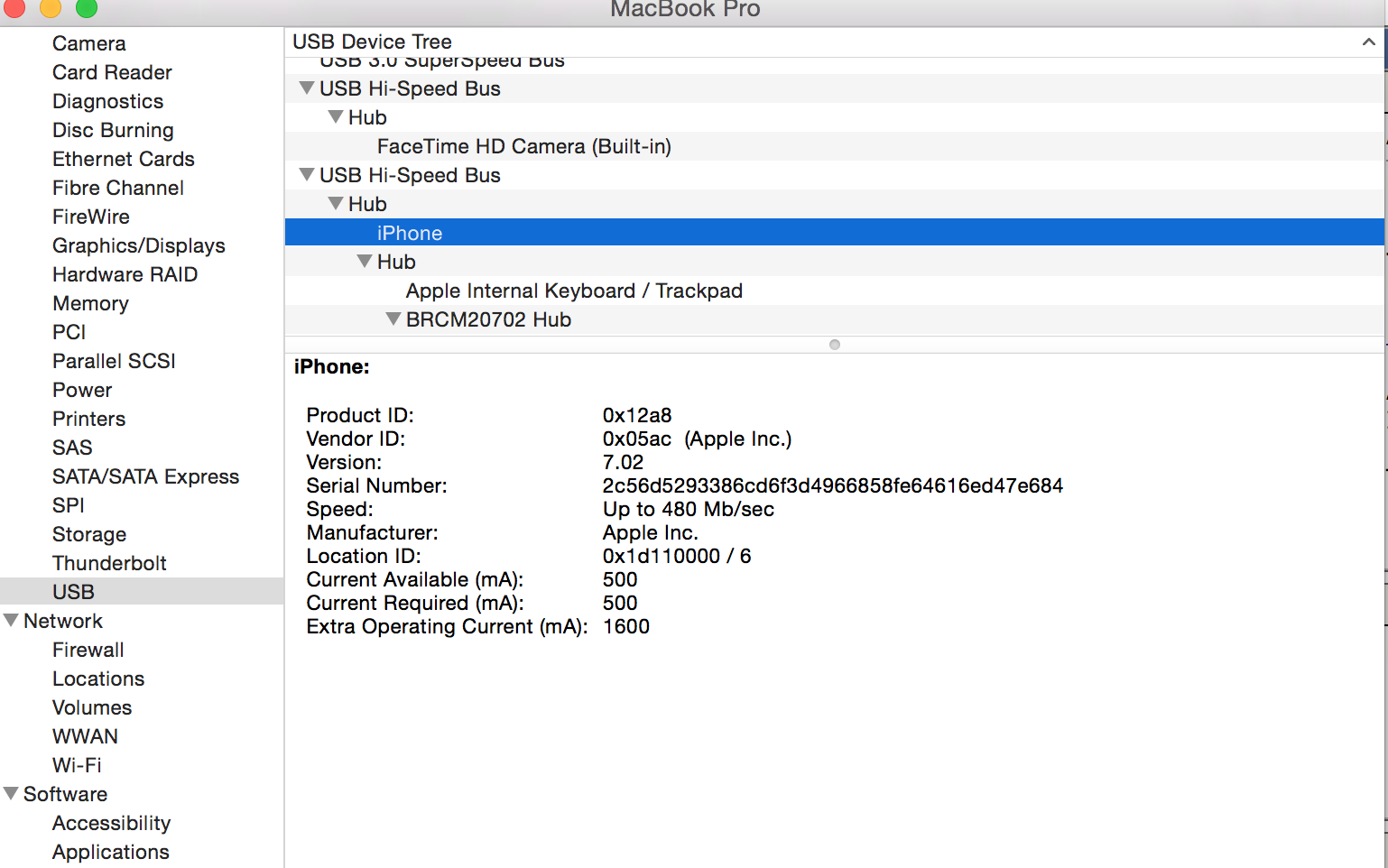1388x868 pixels.
Task: Select the Network category label
Action: coord(63,621)
